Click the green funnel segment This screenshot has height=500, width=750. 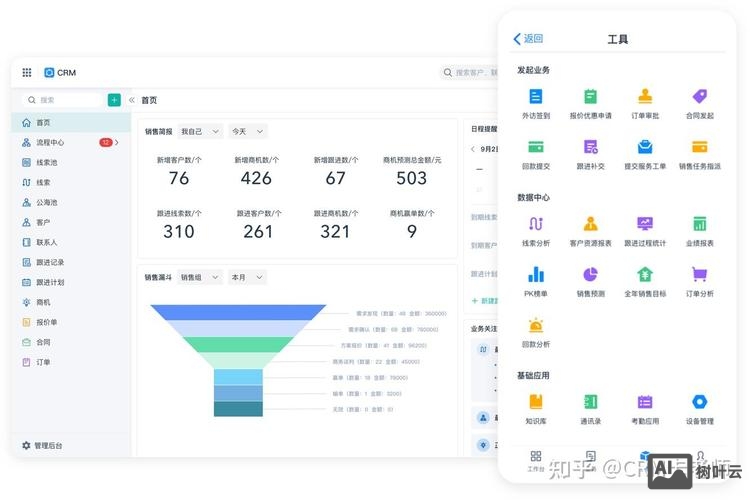coord(238,344)
